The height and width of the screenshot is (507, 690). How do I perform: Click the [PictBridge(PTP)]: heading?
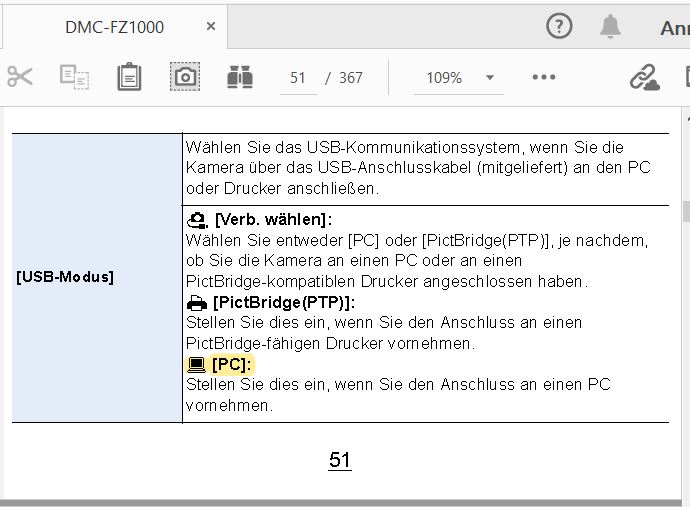[x=284, y=302]
